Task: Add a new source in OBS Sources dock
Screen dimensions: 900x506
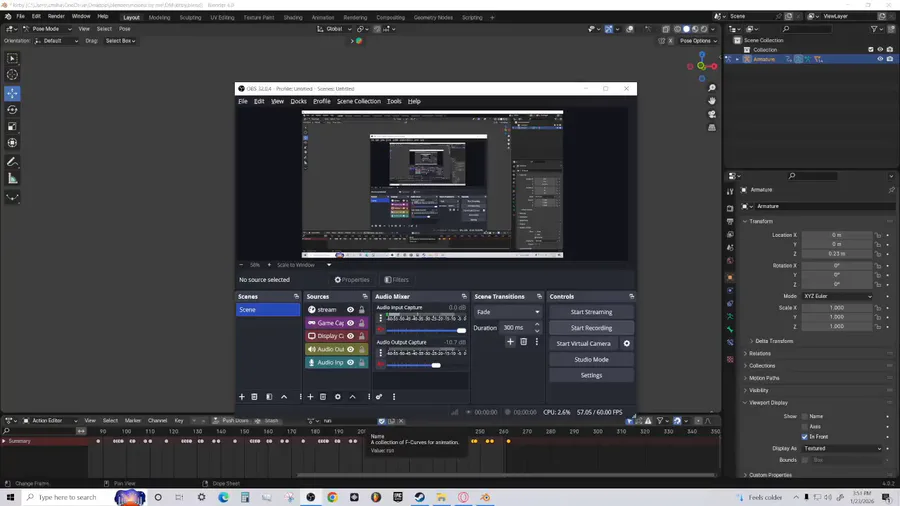Action: tap(310, 396)
